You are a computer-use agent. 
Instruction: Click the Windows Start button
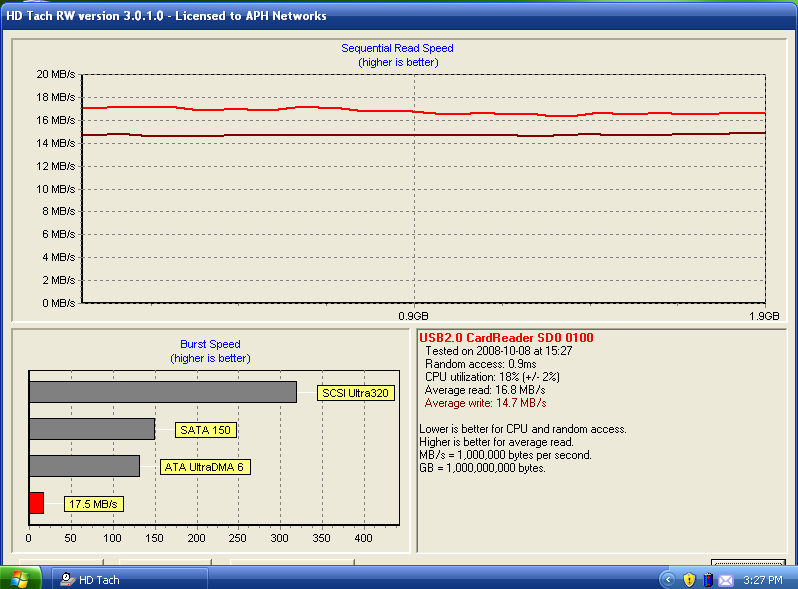21,579
